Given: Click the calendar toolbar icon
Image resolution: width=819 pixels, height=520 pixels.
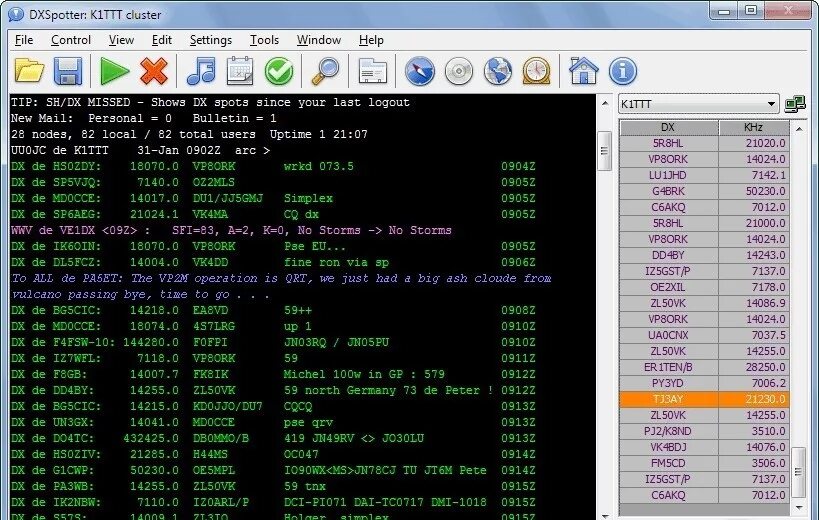Looking at the screenshot, I should click(x=240, y=71).
